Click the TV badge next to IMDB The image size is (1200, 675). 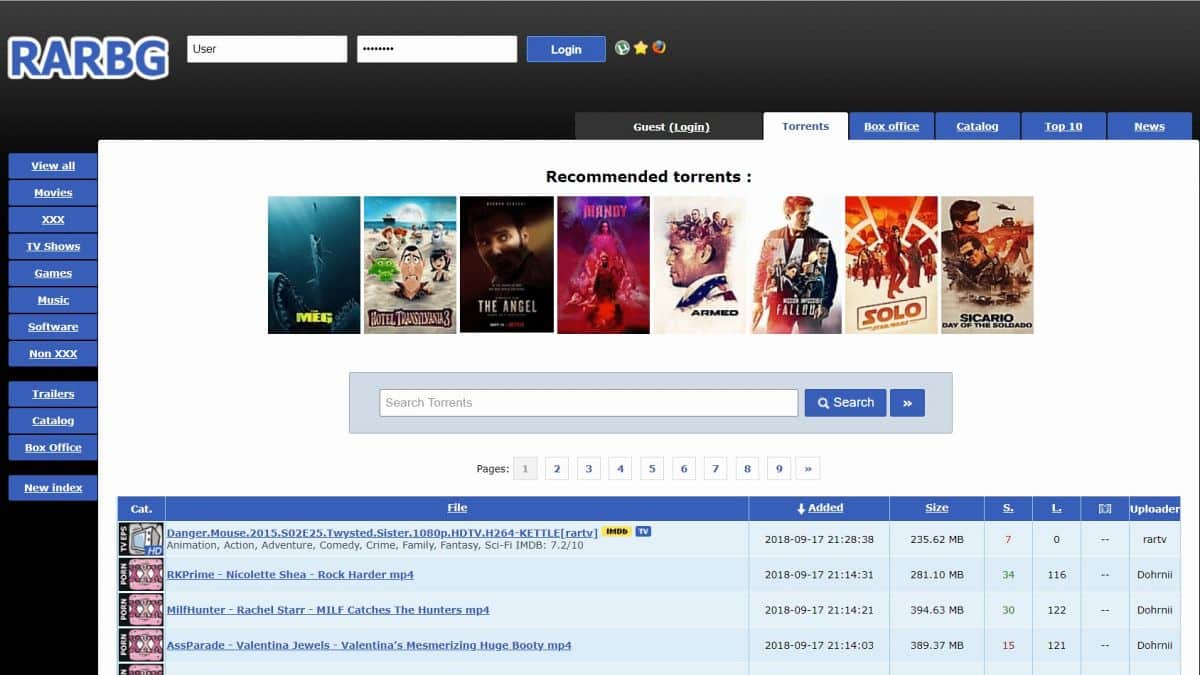click(643, 531)
